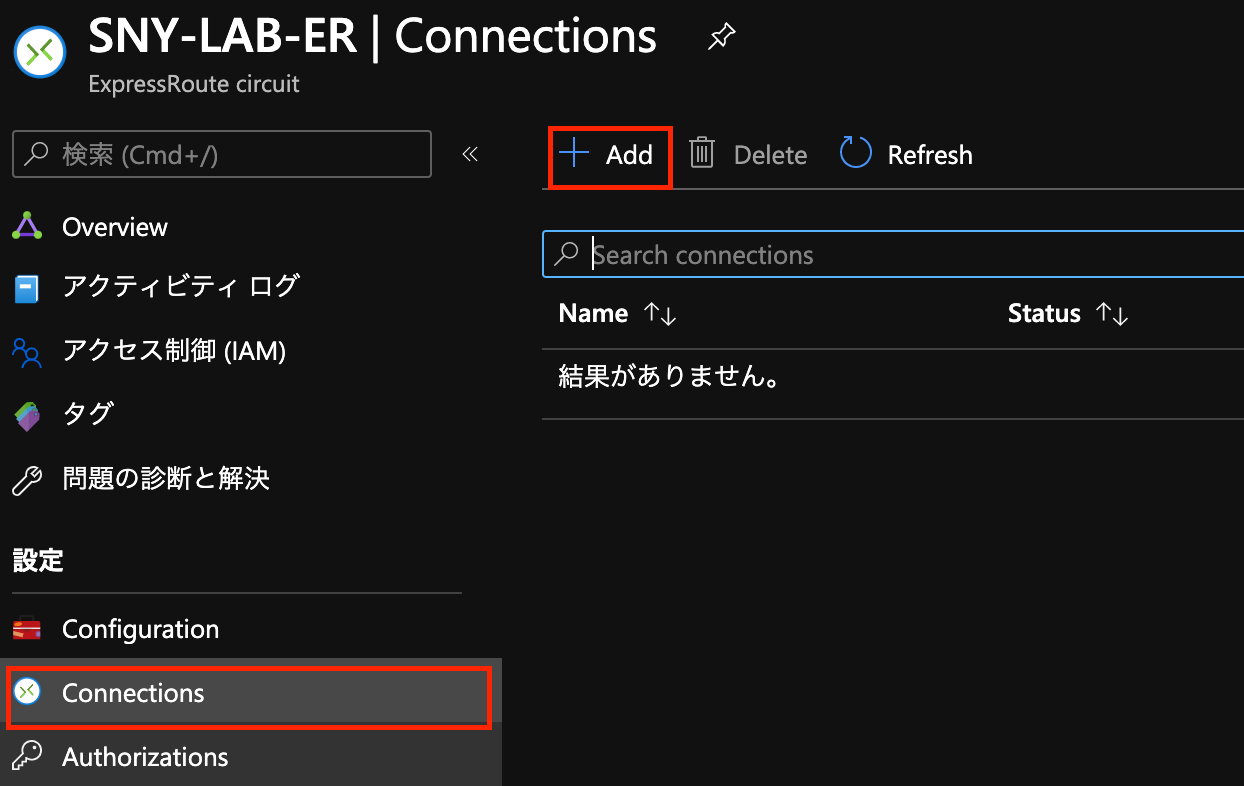Open アクセス制御 (IAM) via its people icon
This screenshot has height=786, width=1244.
point(27,351)
